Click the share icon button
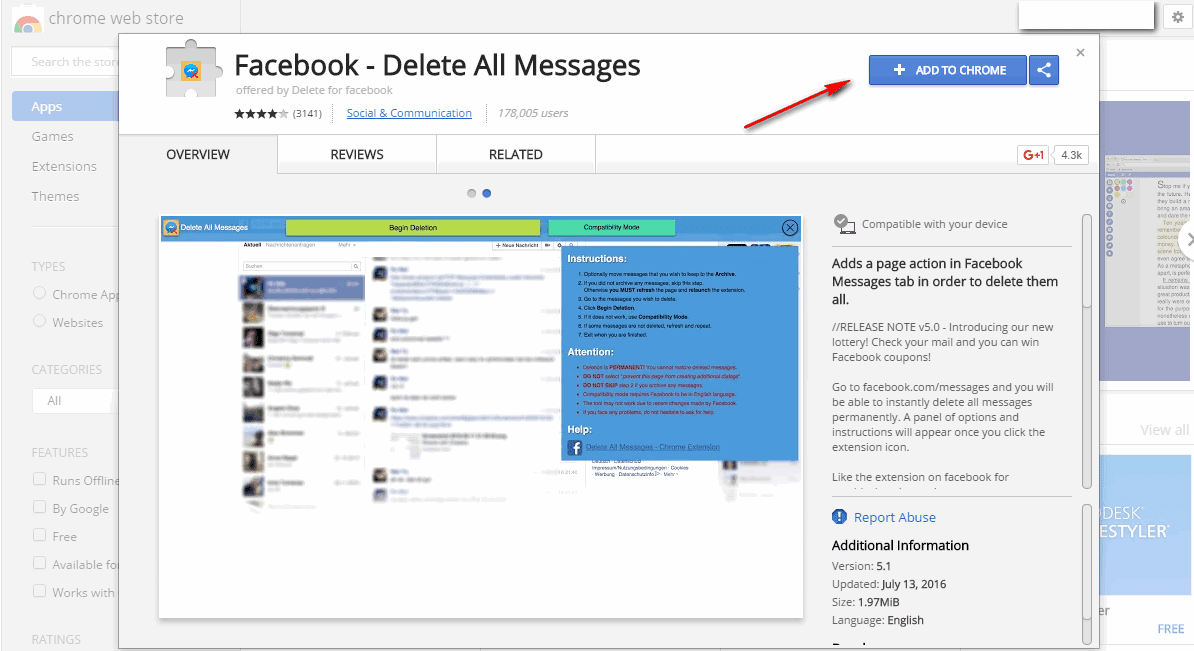 click(1044, 70)
